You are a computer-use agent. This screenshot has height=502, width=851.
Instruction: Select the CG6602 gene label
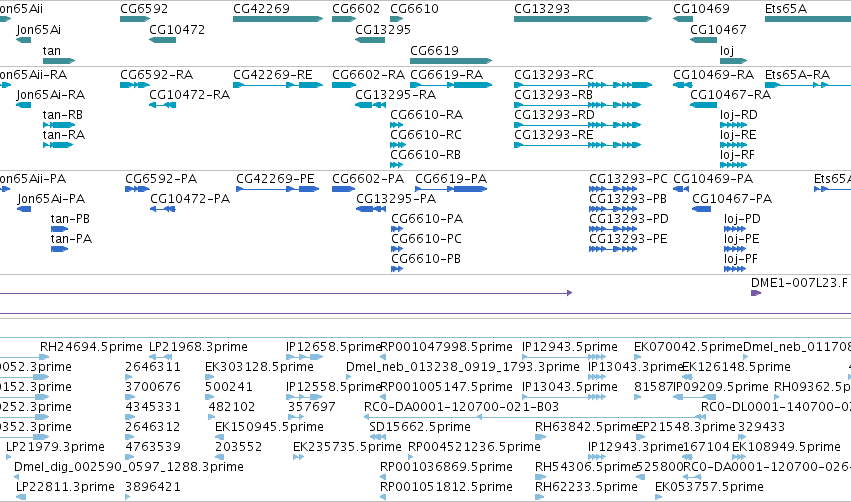pyautogui.click(x=356, y=9)
